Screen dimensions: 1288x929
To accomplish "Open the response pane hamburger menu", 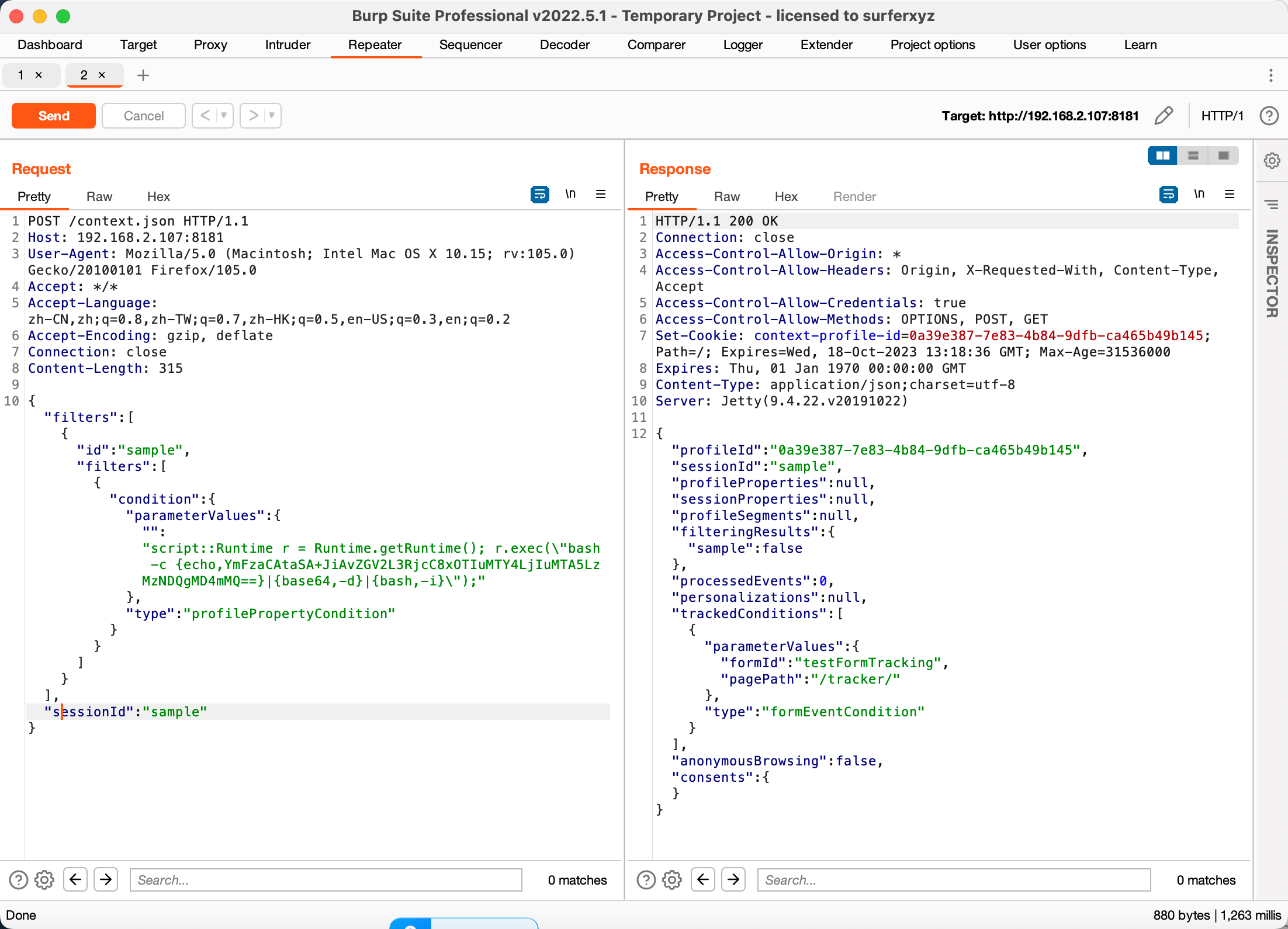I will point(1230,194).
